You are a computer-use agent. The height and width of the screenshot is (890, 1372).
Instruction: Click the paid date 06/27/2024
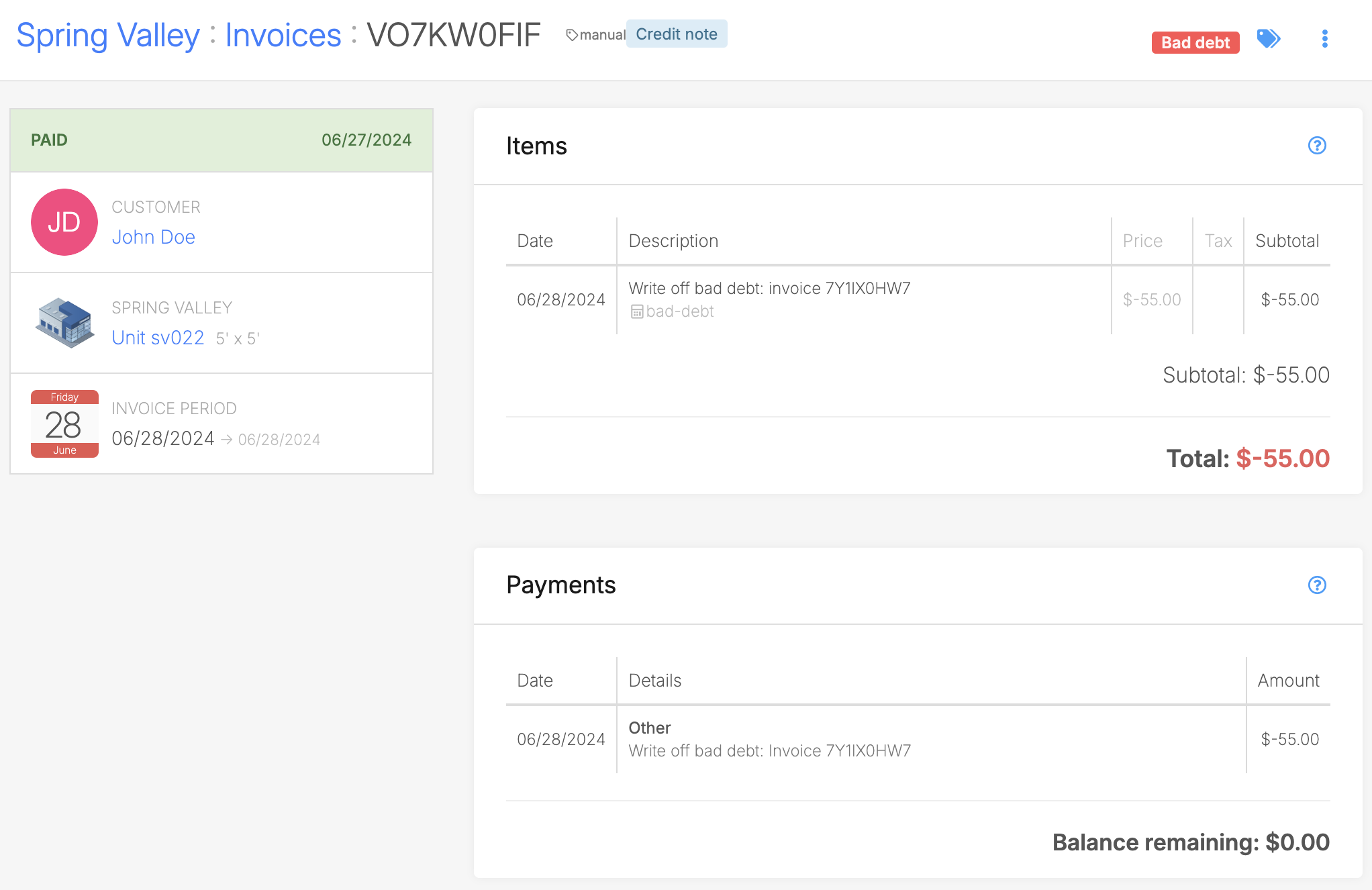(366, 140)
